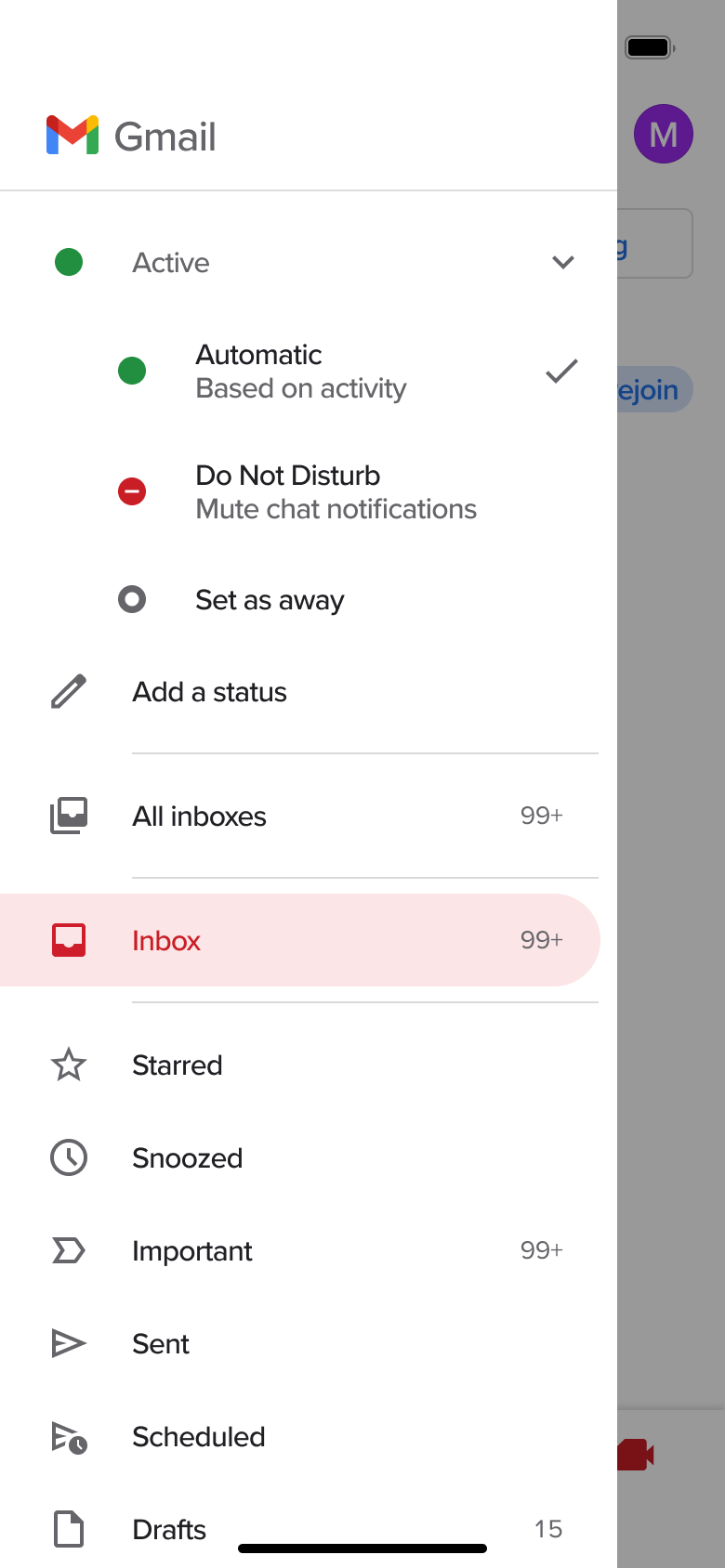The image size is (725, 1568).
Task: Open the Important folder
Action: click(309, 1250)
